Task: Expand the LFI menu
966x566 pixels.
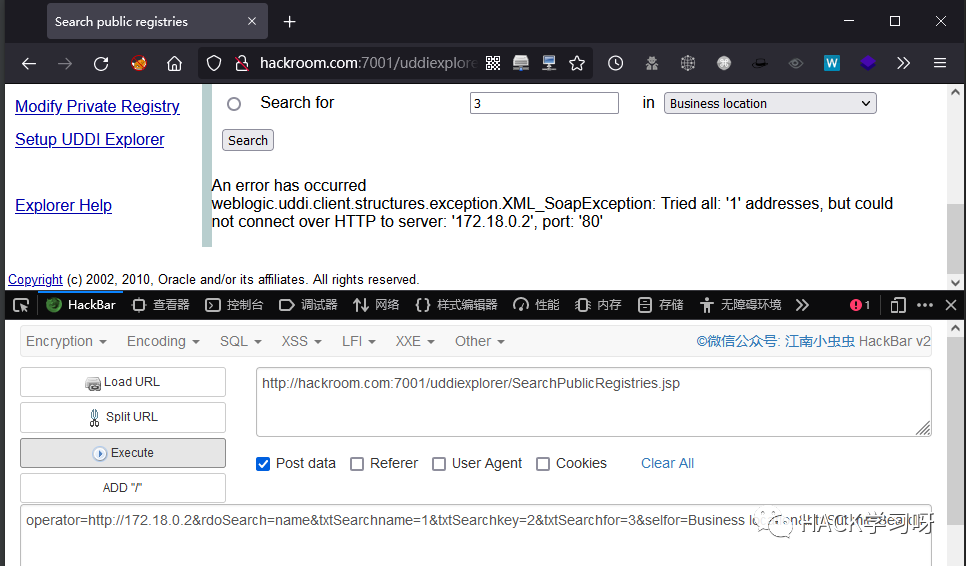Action: (x=359, y=341)
